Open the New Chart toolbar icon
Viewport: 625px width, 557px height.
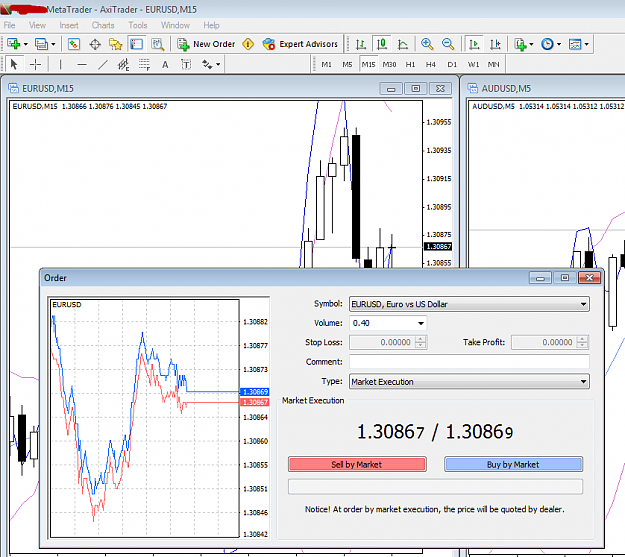click(14, 44)
